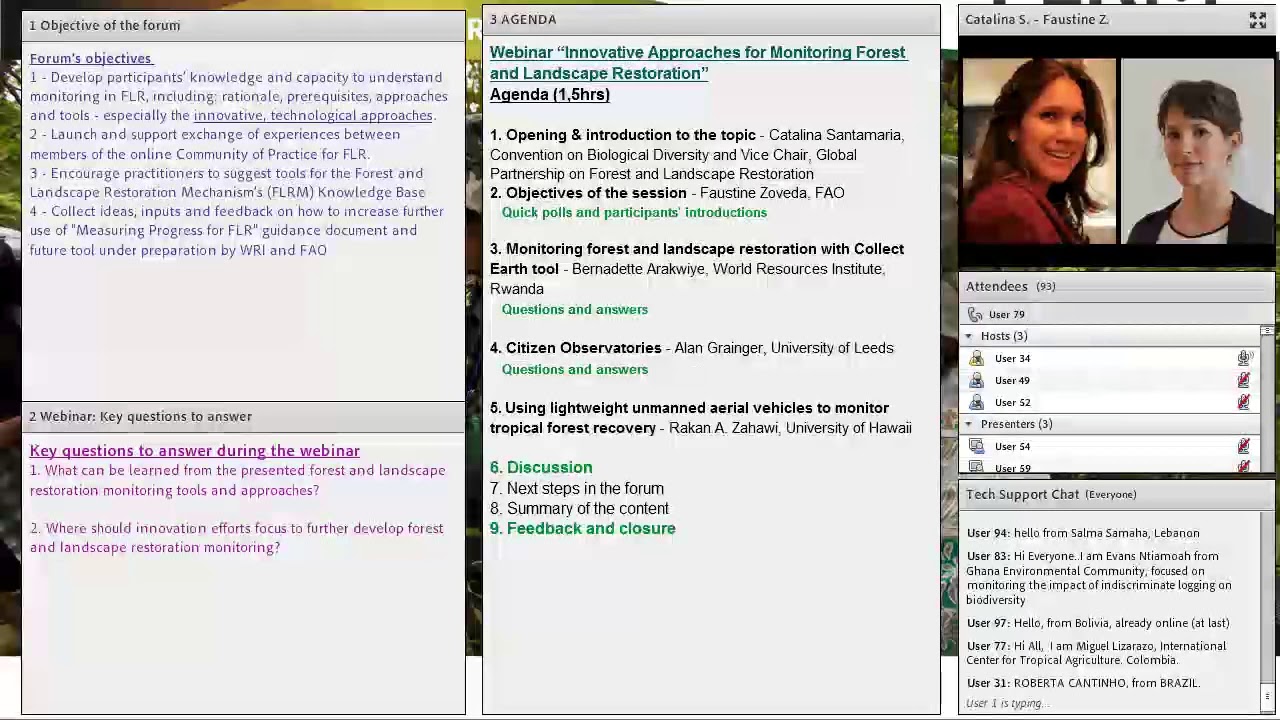The width and height of the screenshot is (1280, 720).
Task: Click the host avatar icon for User 49
Action: (977, 380)
